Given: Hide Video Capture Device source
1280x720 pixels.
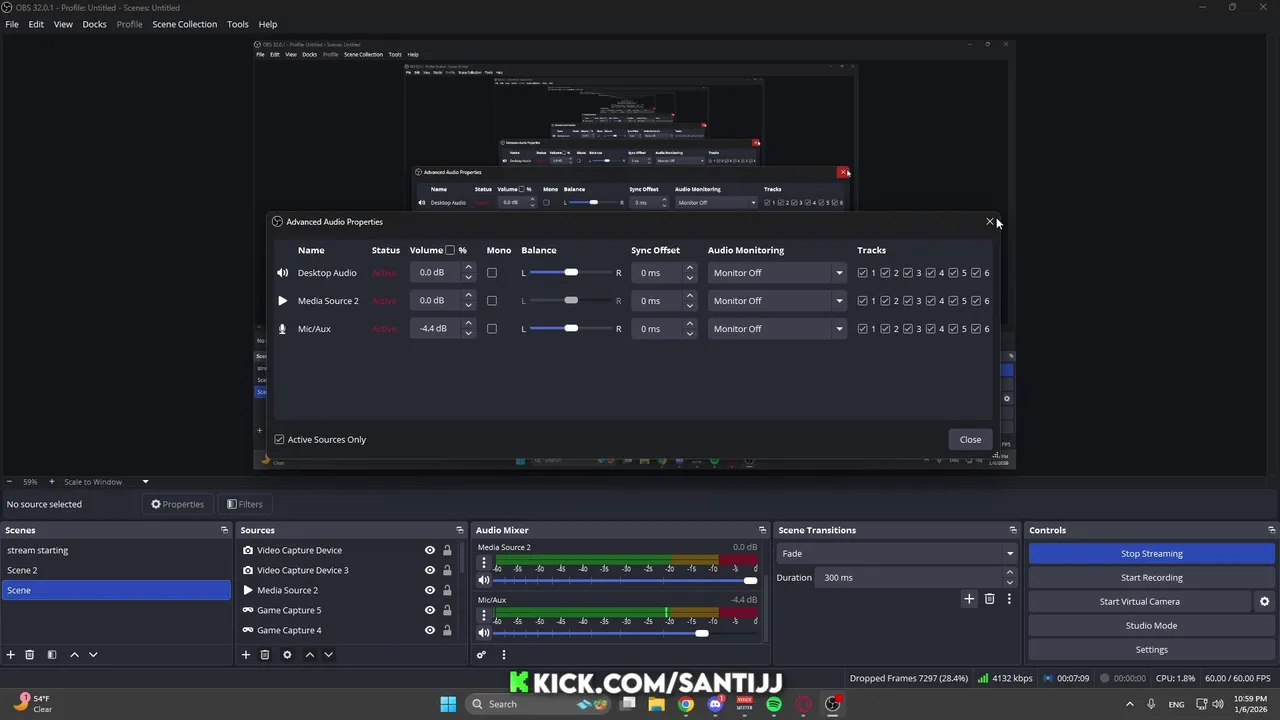Looking at the screenshot, I should (430, 550).
